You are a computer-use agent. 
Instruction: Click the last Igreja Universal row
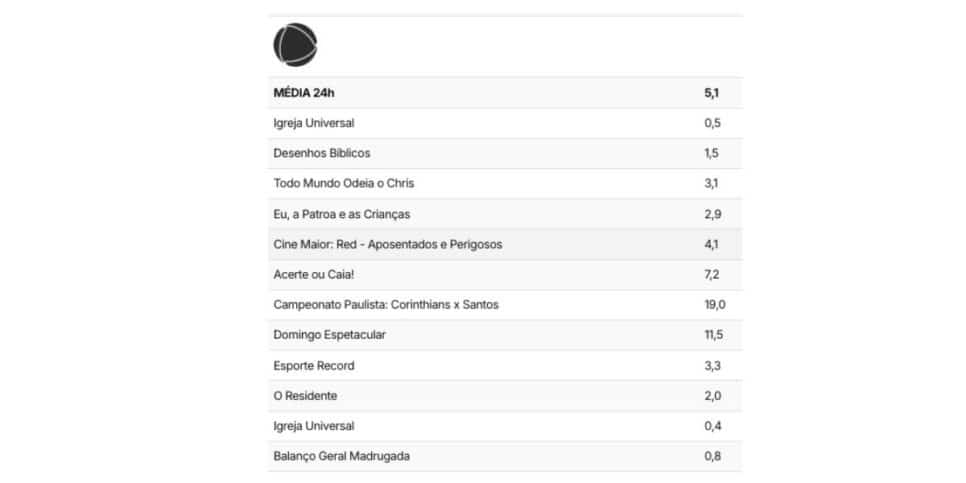(x=505, y=426)
